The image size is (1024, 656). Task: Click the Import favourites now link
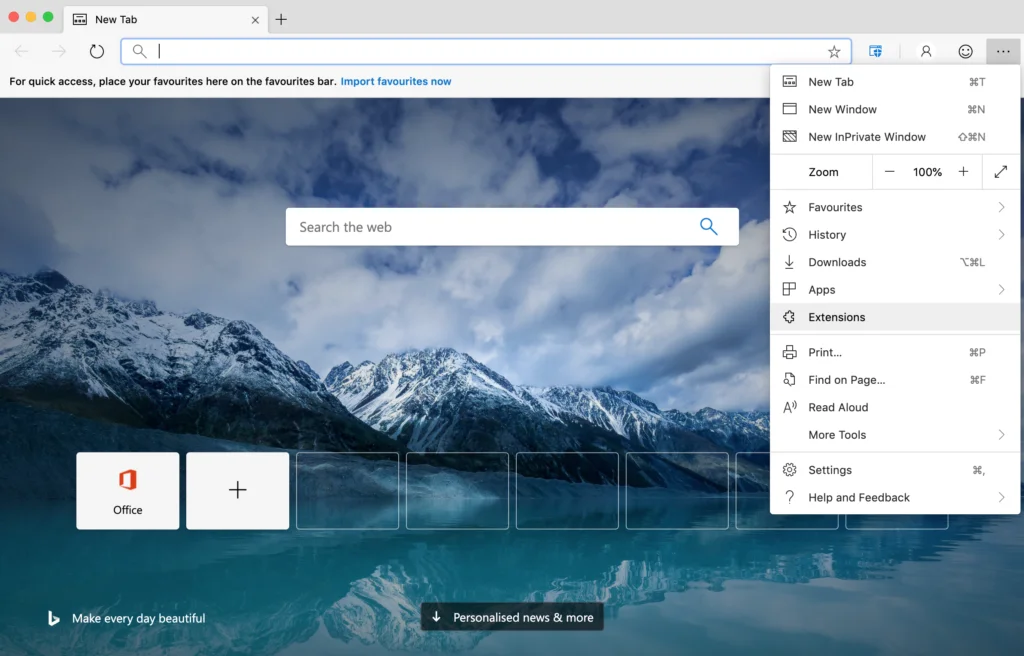pyautogui.click(x=396, y=81)
